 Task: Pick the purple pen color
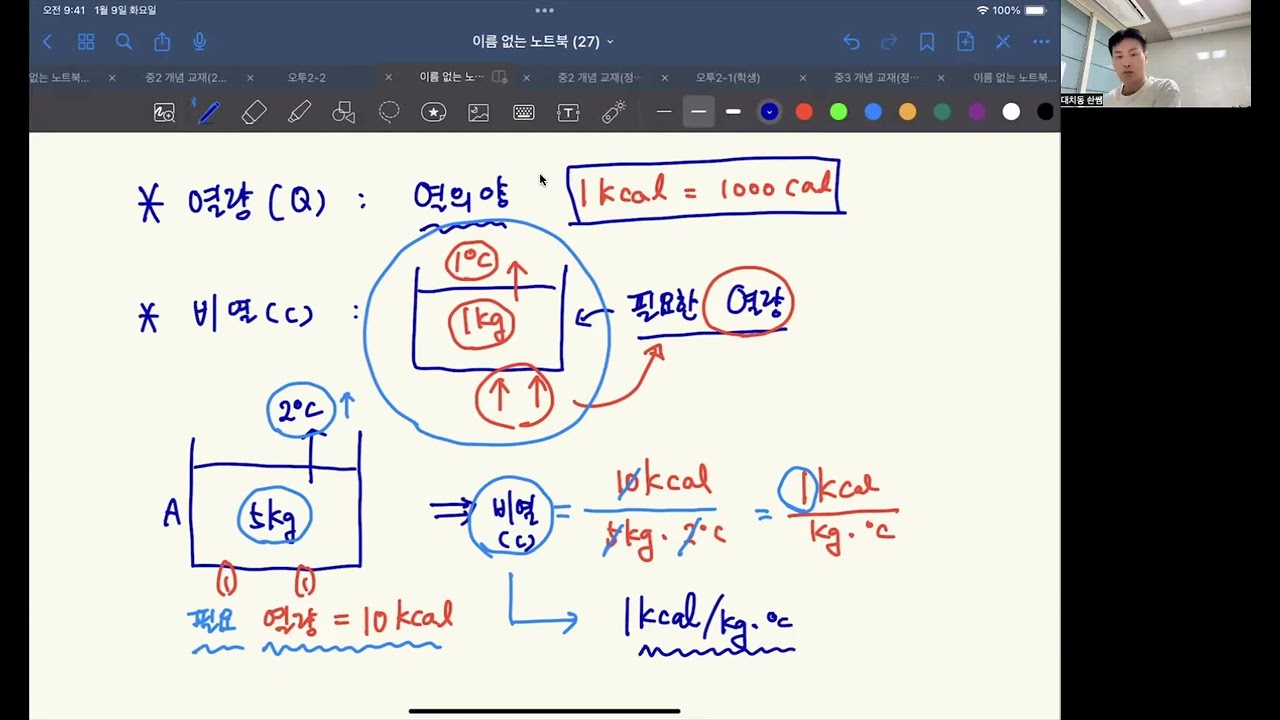pos(977,112)
